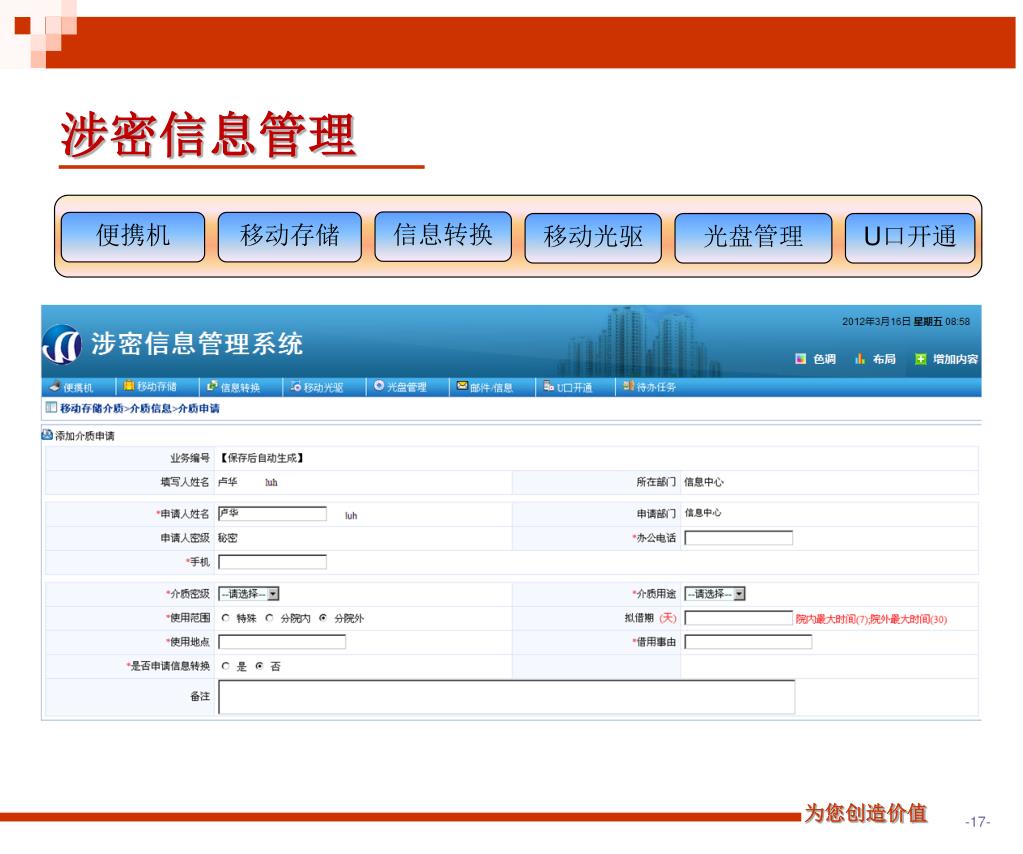1023x854 pixels.
Task: Click red hint 院内最大时间(7),院外最大时间(30)
Action: pos(871,619)
